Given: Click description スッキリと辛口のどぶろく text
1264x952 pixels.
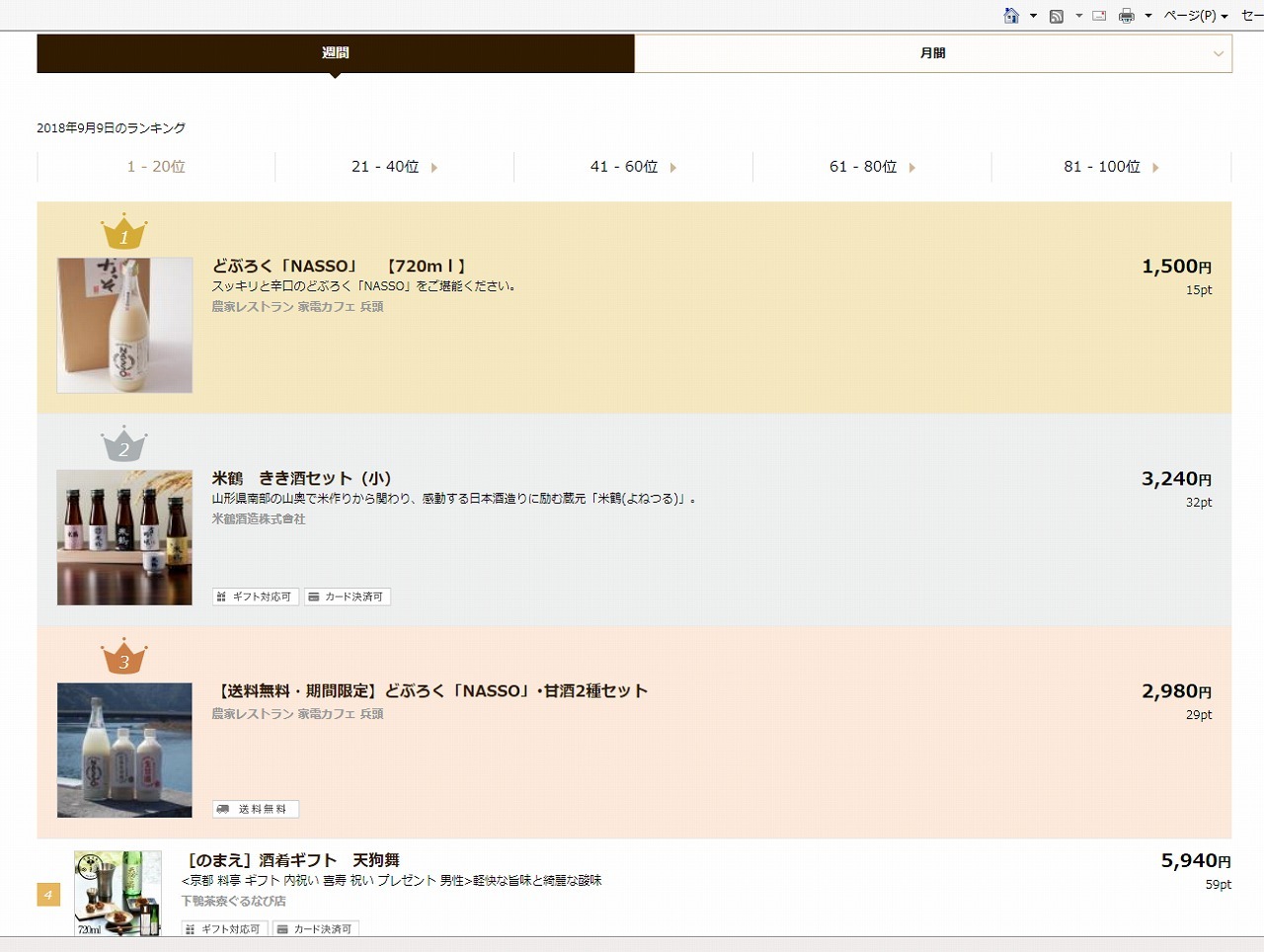Looking at the screenshot, I should pos(364,286).
